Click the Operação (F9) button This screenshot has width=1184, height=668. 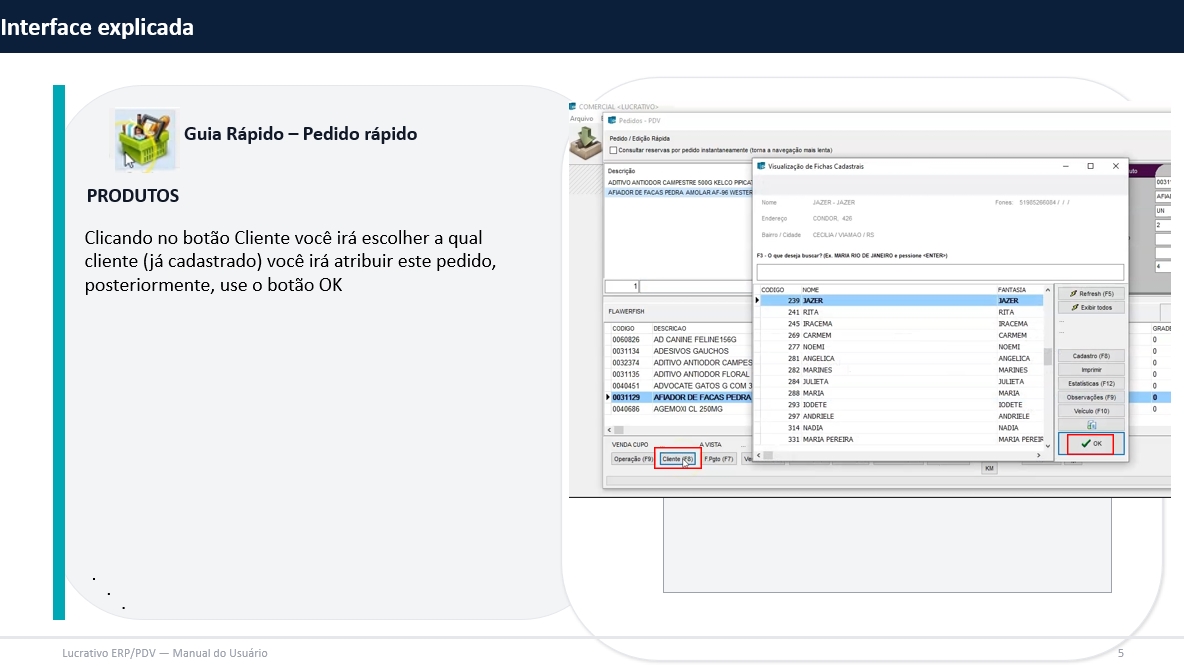pos(633,459)
